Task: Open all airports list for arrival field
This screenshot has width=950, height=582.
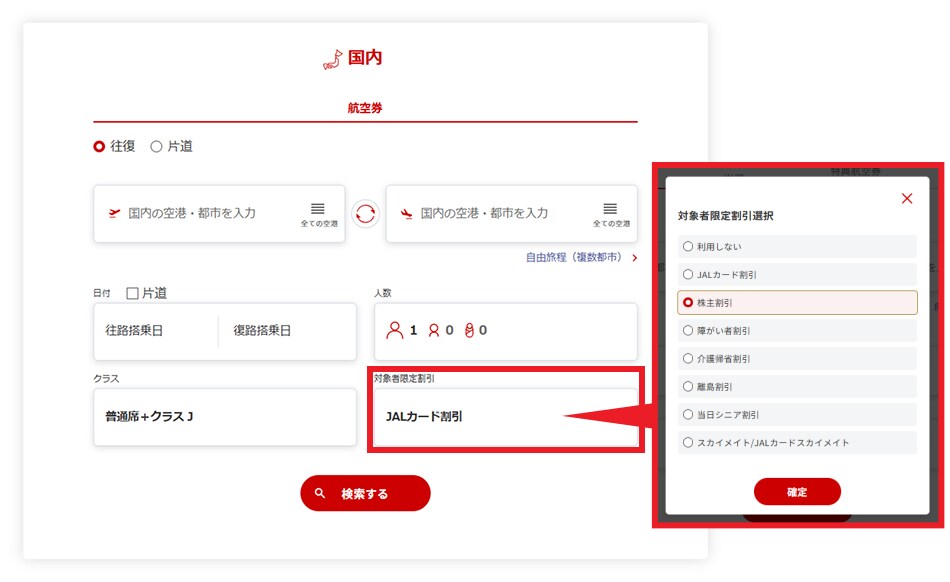Action: point(610,213)
